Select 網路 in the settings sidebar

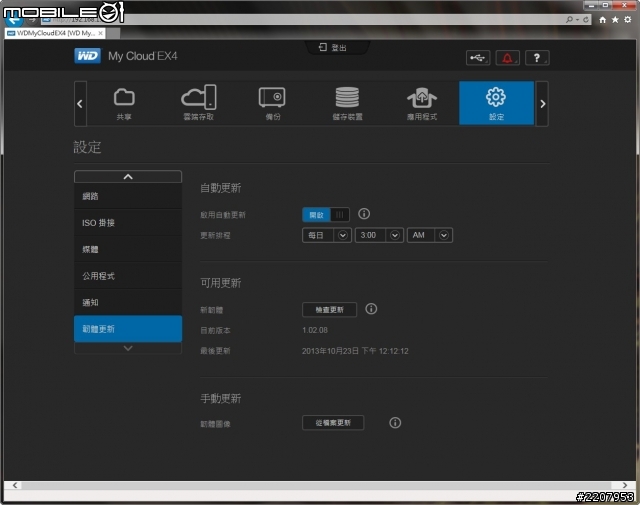click(128, 196)
